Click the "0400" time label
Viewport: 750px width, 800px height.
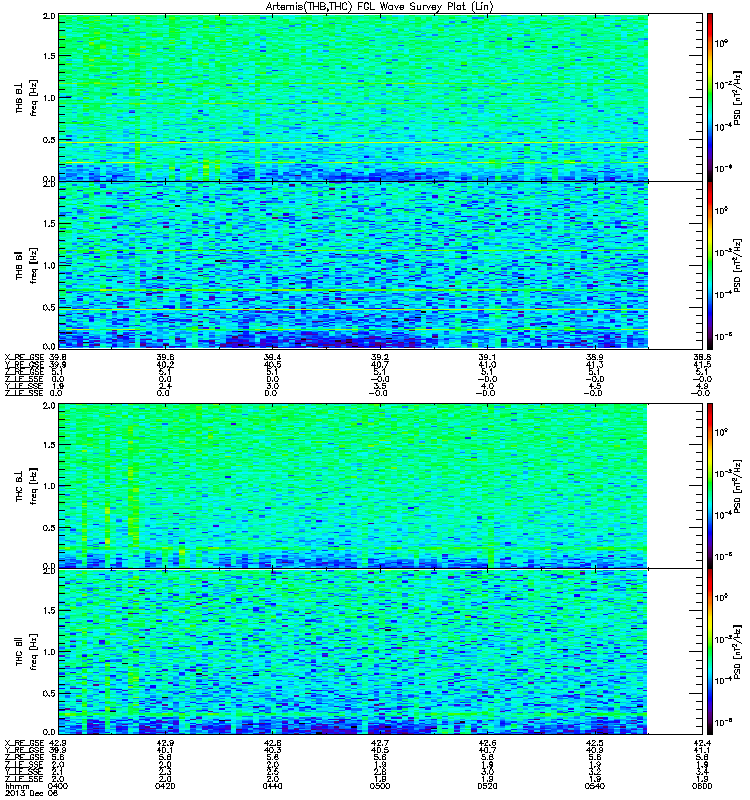point(58,786)
